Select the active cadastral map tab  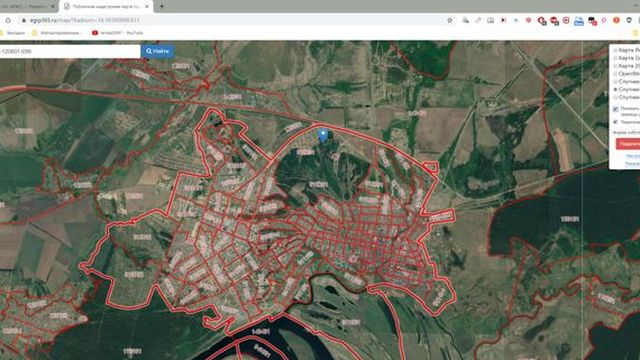click(x=105, y=7)
